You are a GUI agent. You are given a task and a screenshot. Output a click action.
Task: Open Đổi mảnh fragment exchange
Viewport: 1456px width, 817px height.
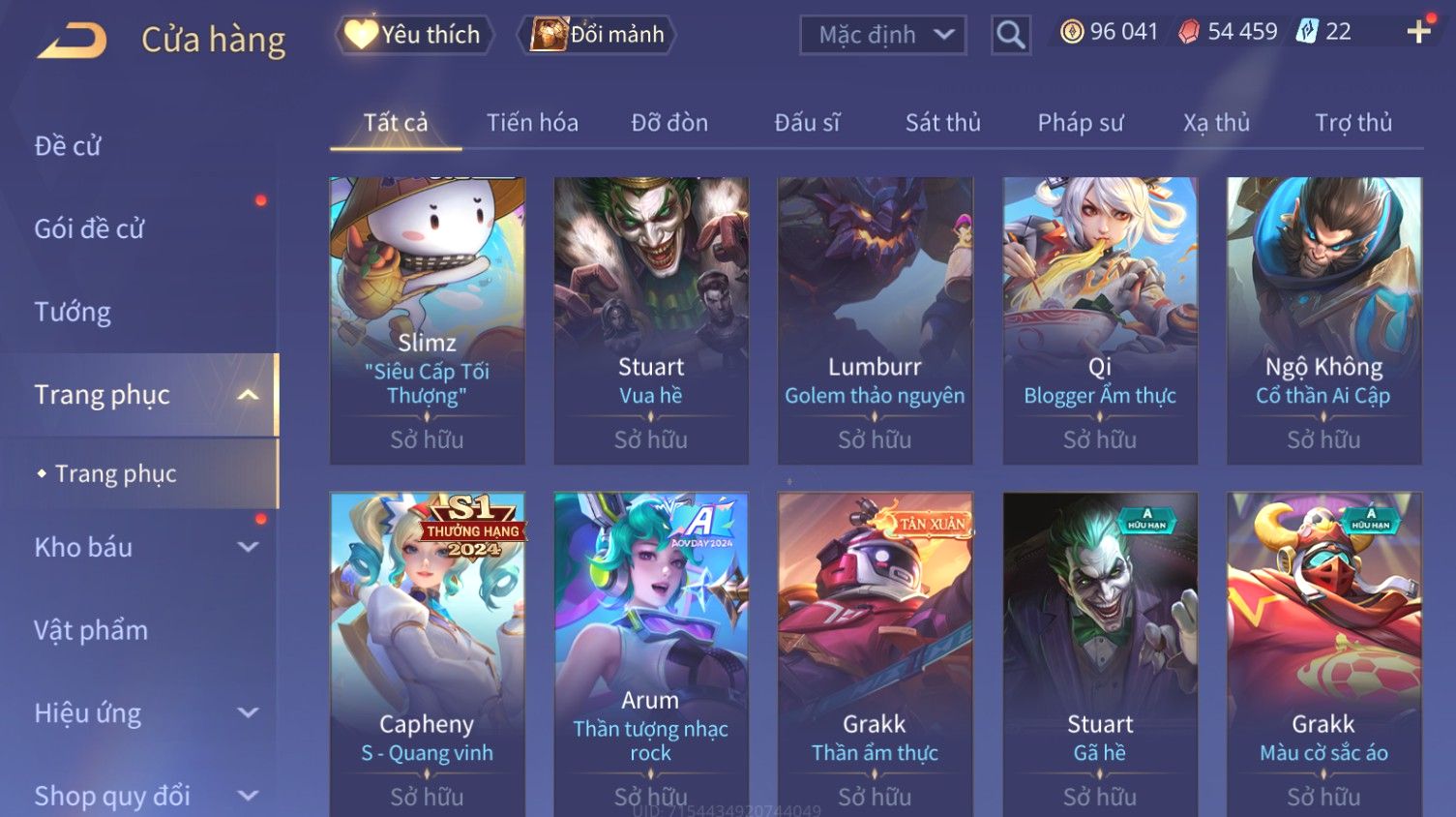(597, 35)
